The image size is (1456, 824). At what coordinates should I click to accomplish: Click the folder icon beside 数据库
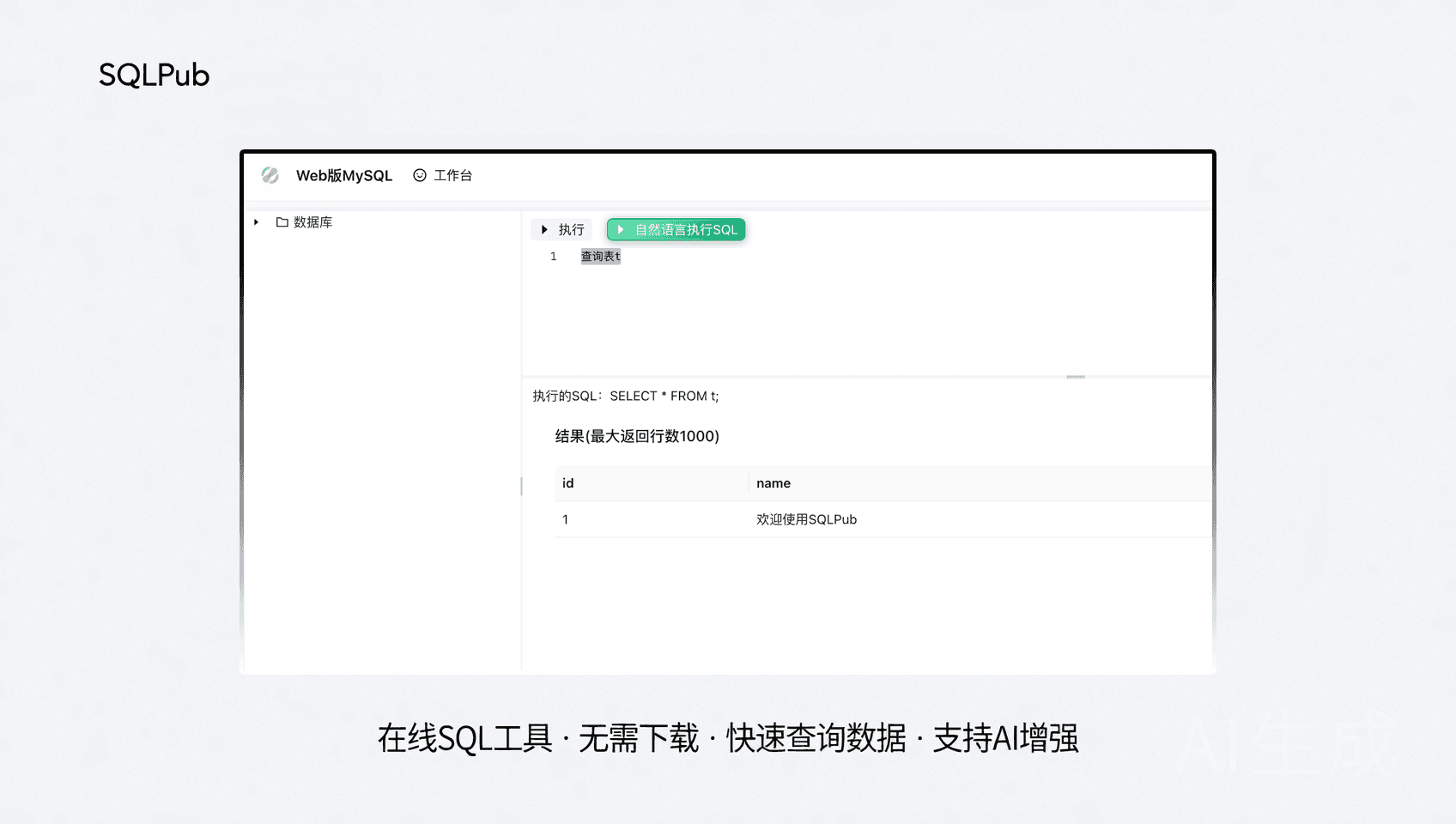(282, 221)
